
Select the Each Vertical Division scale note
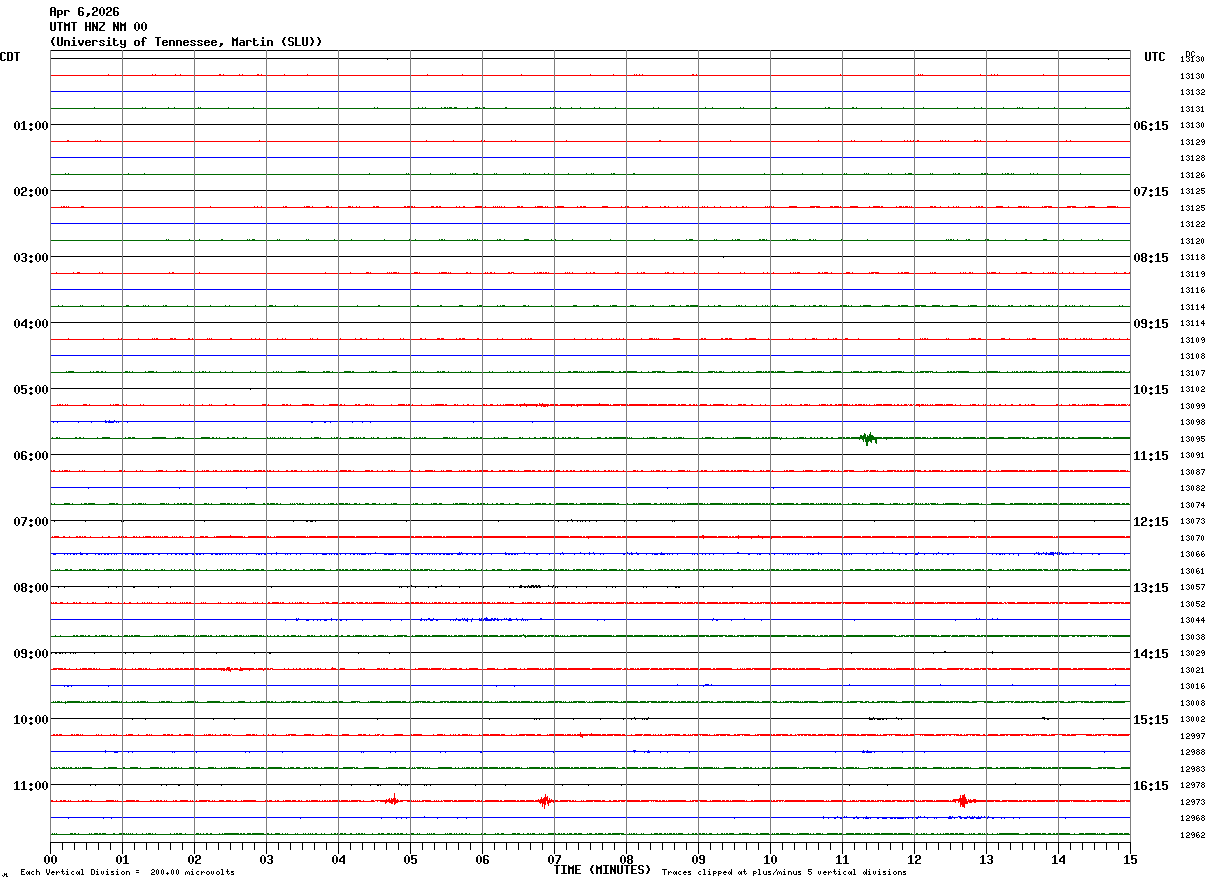point(127,873)
